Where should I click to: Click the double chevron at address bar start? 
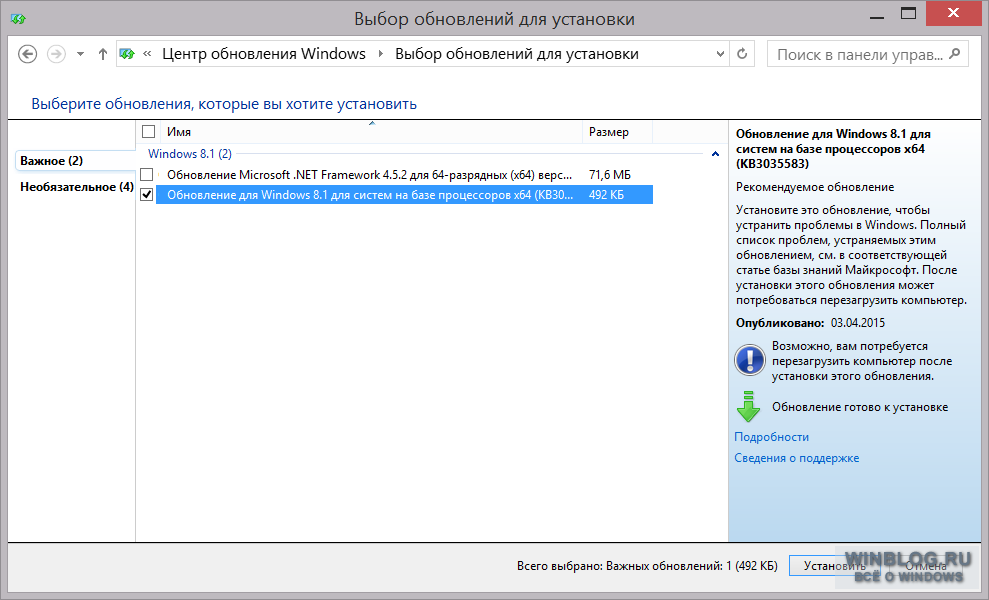click(147, 54)
